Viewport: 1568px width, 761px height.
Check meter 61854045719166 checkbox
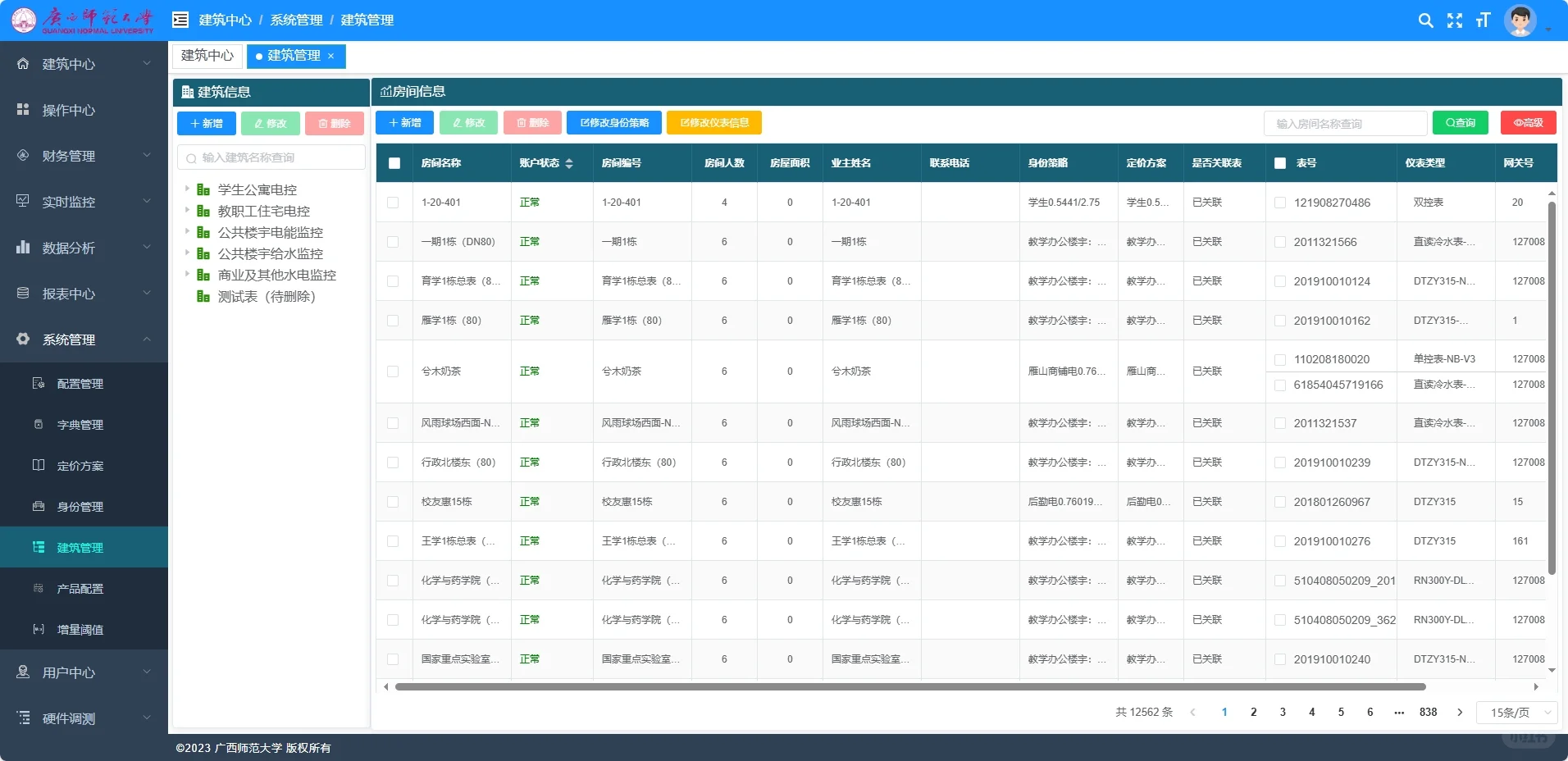[1280, 385]
